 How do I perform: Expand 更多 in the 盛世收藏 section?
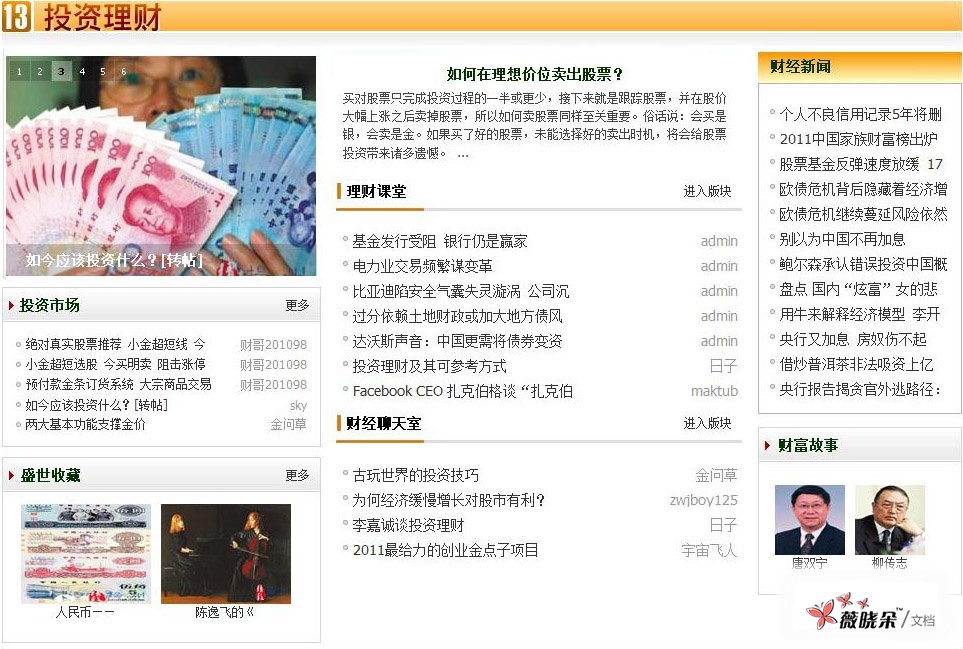click(x=297, y=476)
